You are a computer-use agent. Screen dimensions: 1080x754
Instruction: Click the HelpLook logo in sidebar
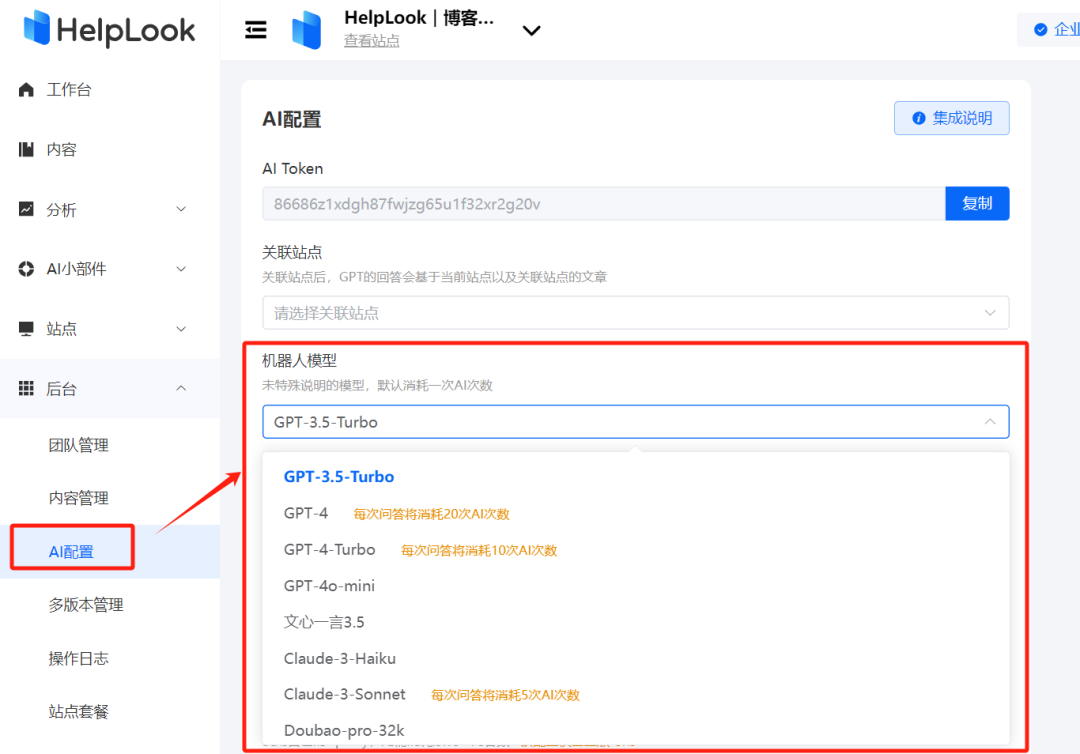[109, 29]
